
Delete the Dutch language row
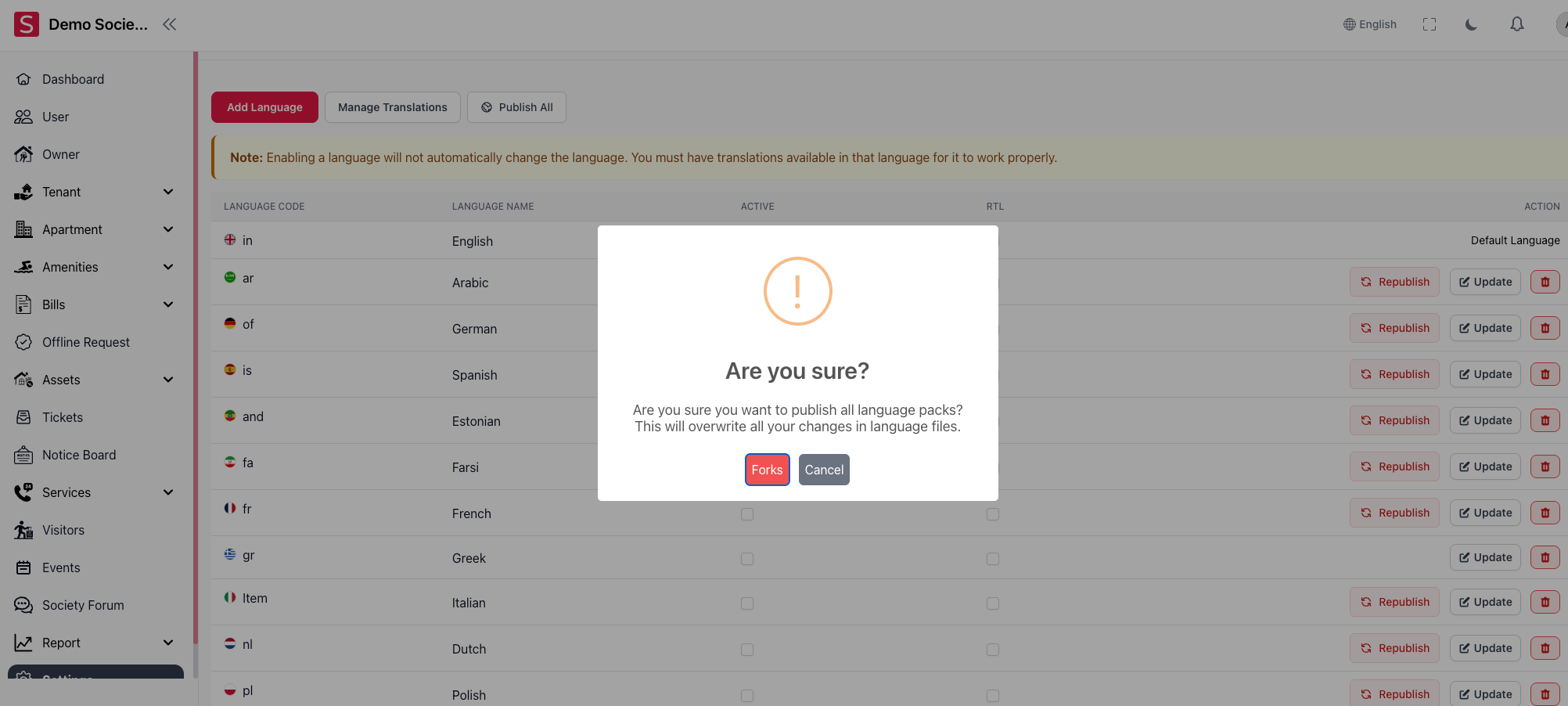pos(1545,648)
